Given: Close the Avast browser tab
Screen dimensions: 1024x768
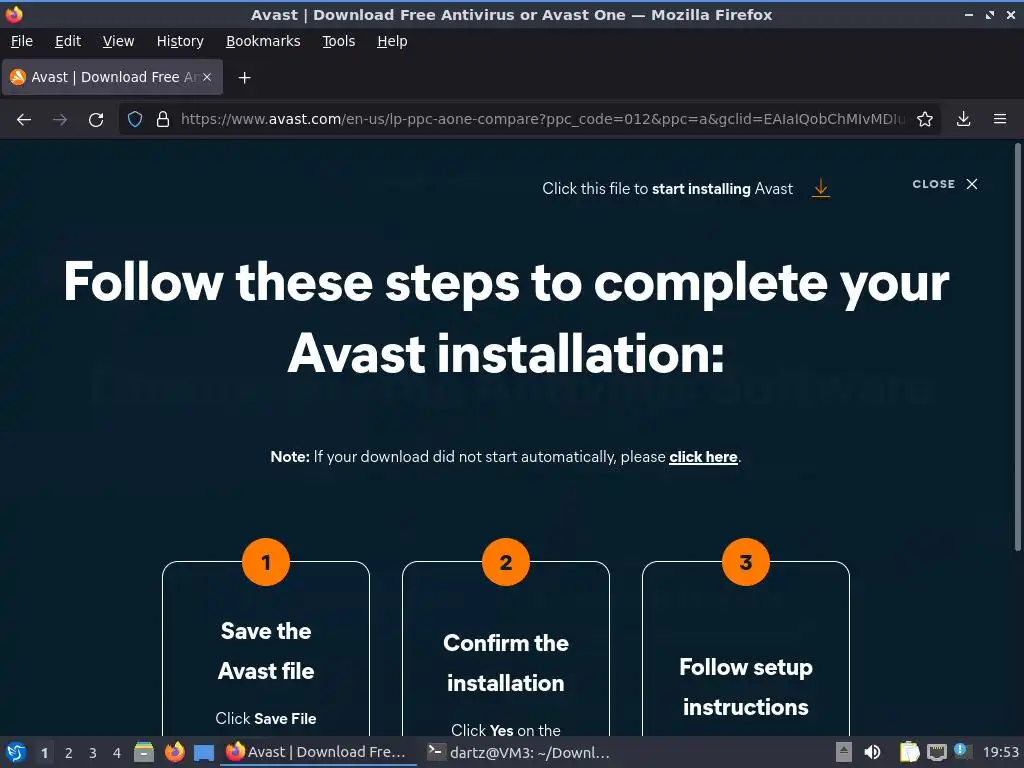Looking at the screenshot, I should coord(207,77).
